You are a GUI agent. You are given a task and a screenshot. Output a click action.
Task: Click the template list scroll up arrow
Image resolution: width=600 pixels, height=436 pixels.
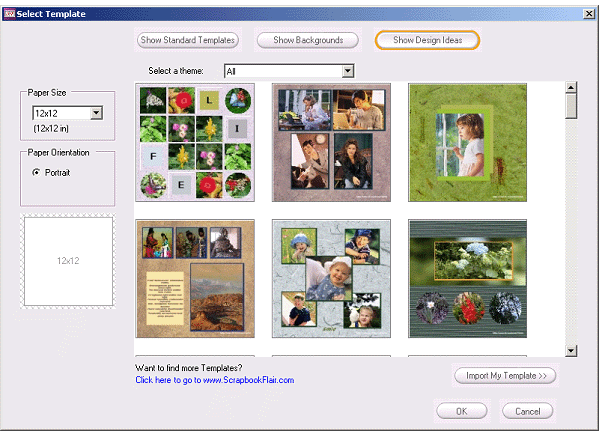tap(571, 87)
